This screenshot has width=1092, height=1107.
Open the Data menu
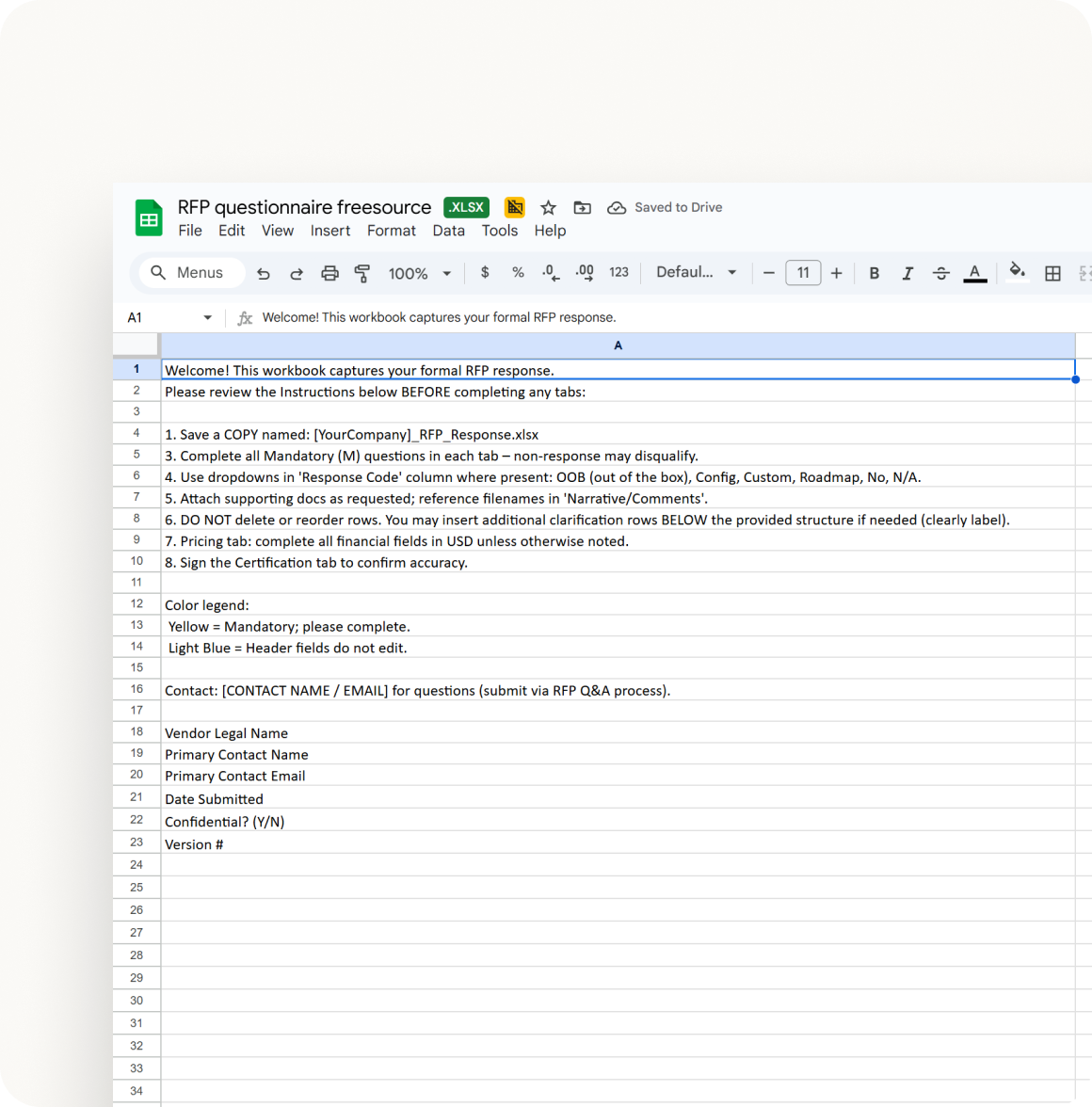pos(448,231)
